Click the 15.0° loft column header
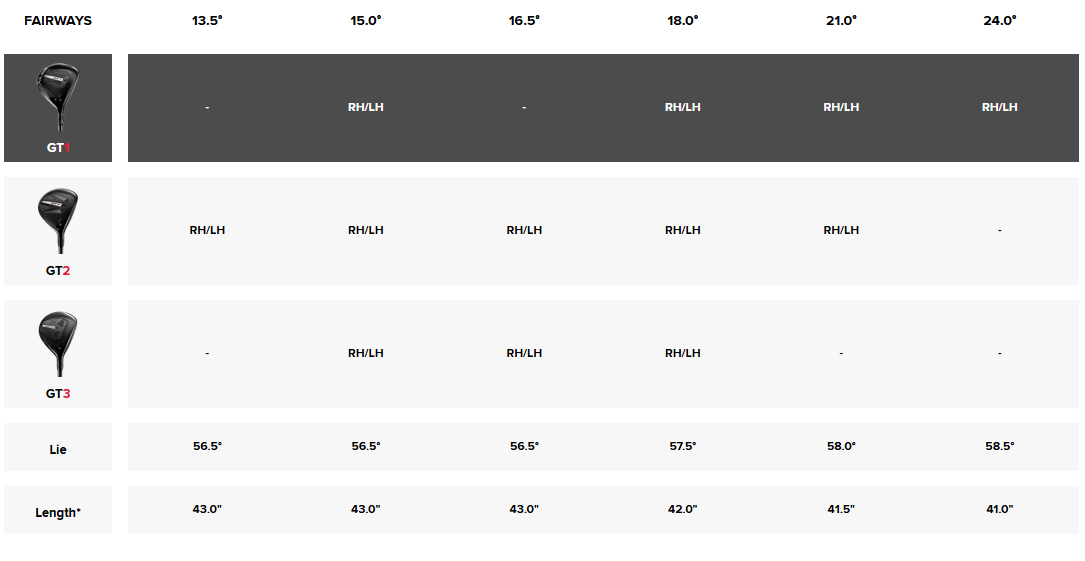Viewport: 1085px width, 561px height. coord(366,21)
